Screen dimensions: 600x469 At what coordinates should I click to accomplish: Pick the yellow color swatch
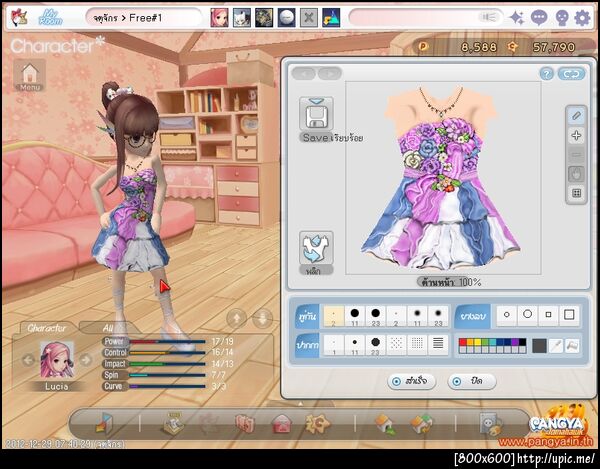[478, 342]
